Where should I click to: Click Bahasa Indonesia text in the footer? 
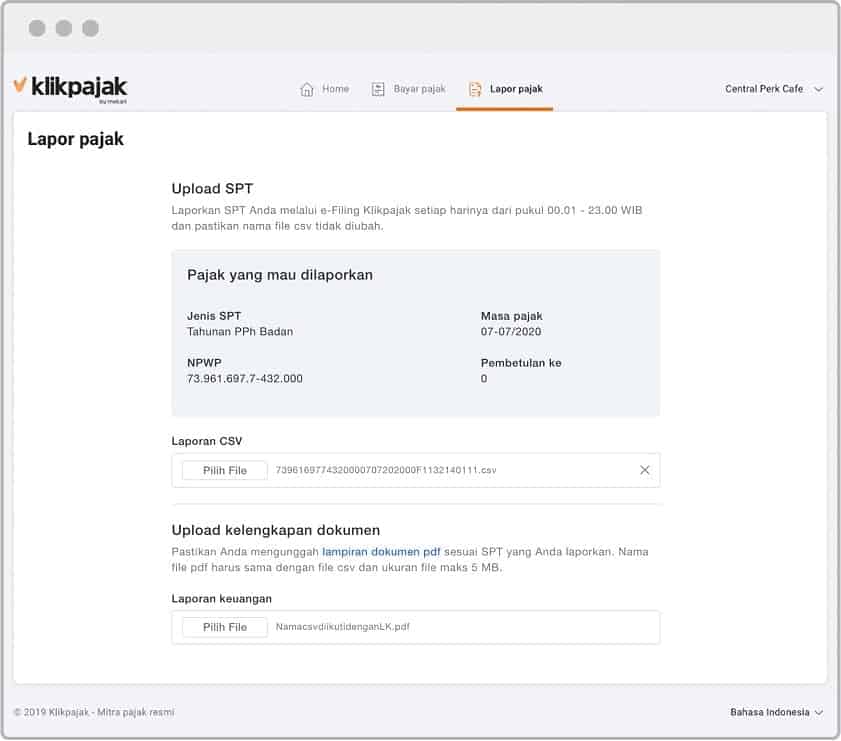pyautogui.click(x=767, y=712)
